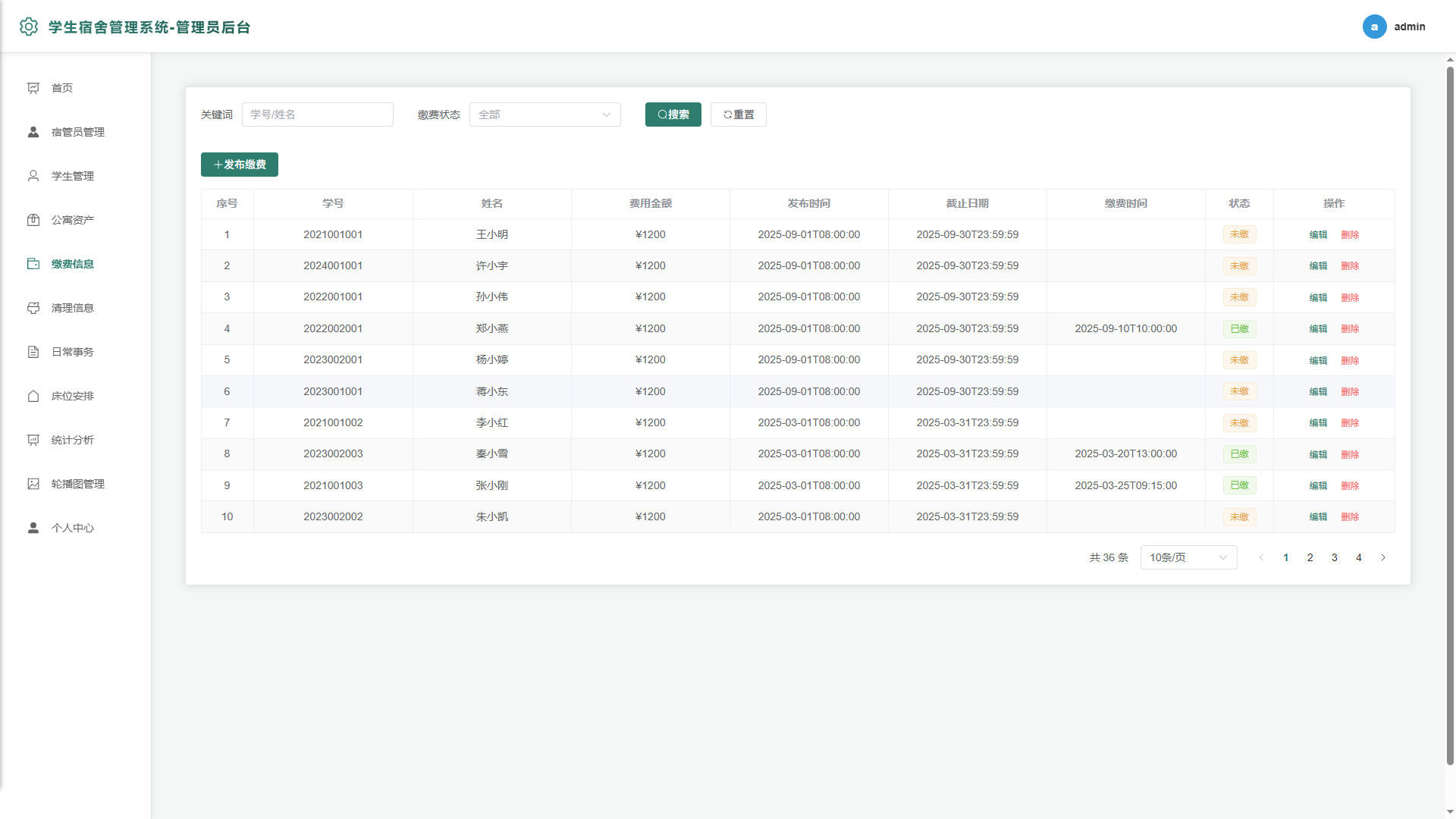
Task: Click the 搜索 button
Action: coord(673,115)
